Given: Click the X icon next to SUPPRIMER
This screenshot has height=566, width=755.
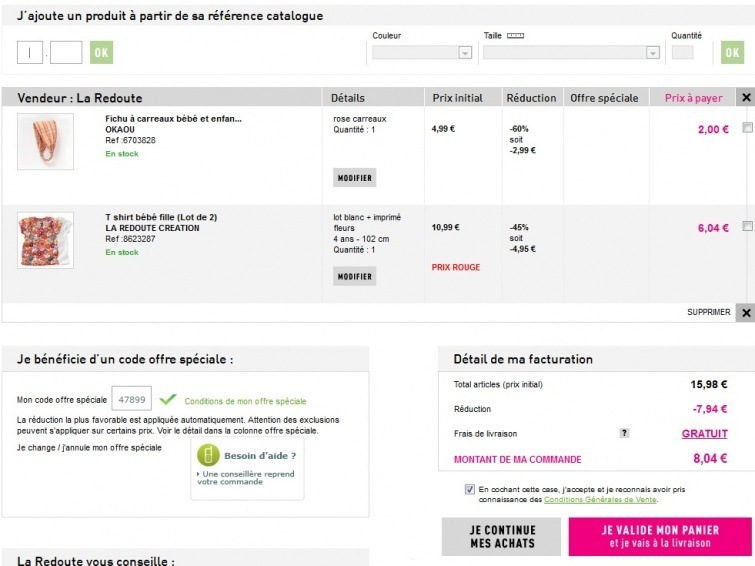Looking at the screenshot, I should click(745, 312).
